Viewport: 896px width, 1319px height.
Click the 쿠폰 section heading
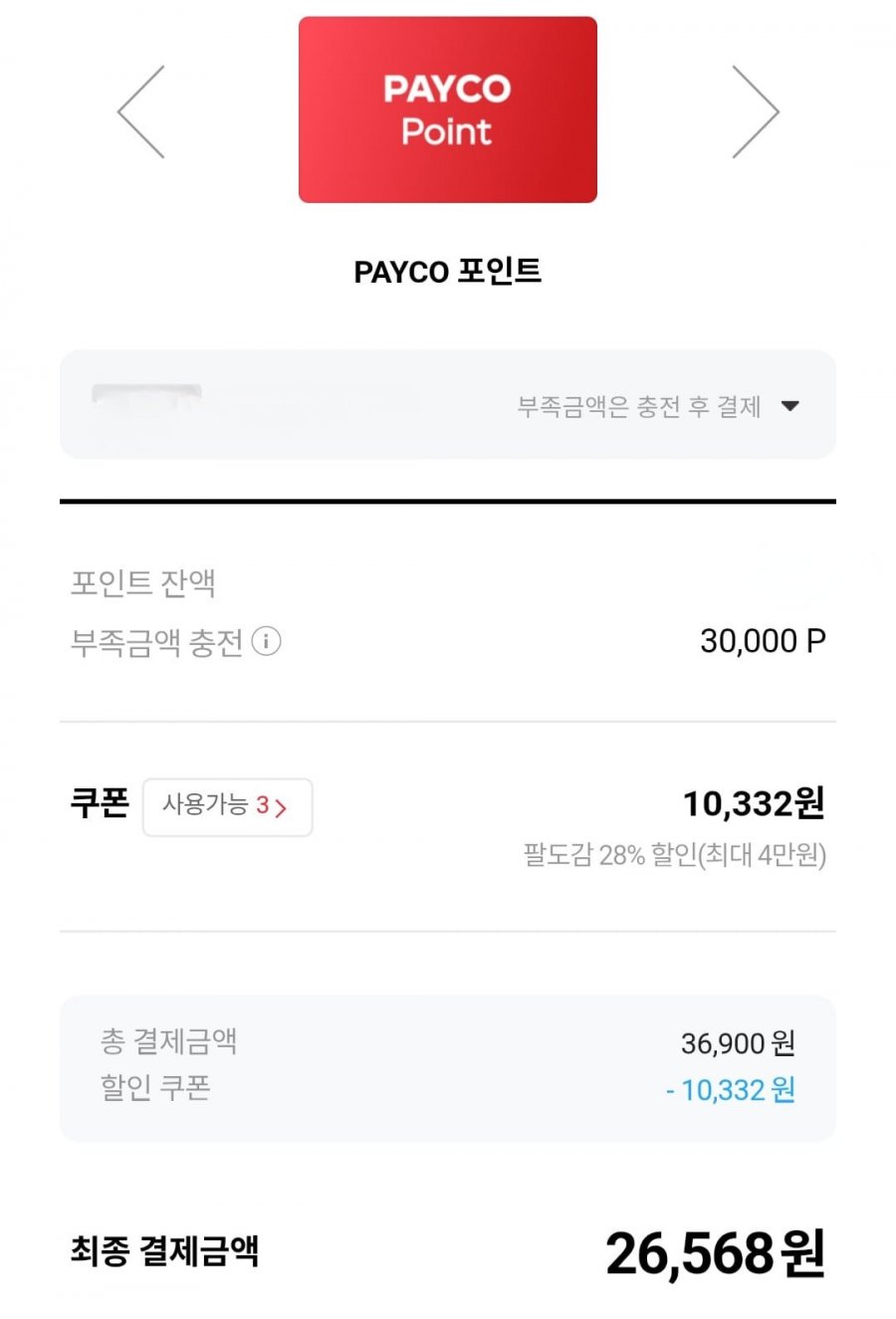point(100,803)
